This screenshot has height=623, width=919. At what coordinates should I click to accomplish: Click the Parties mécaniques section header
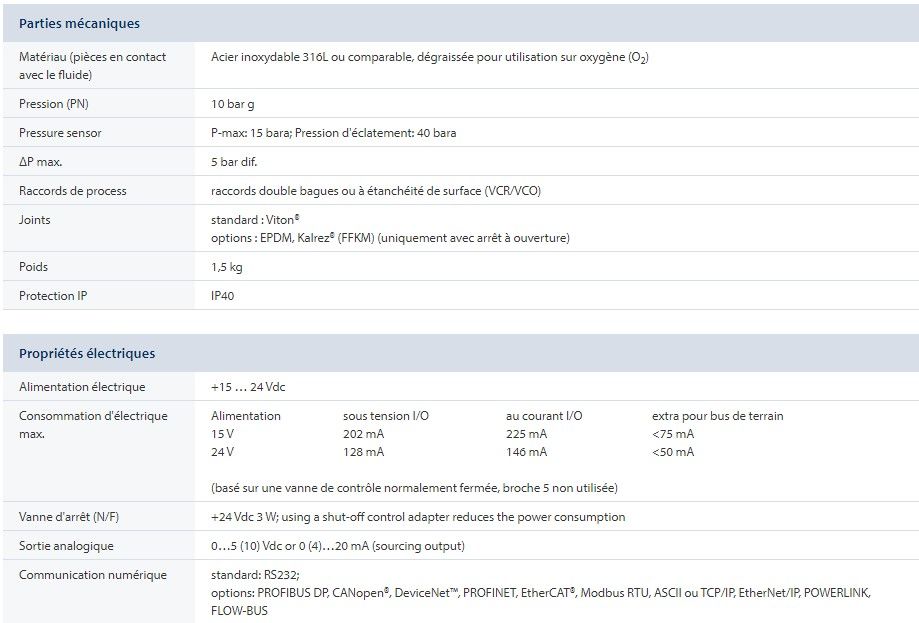[79, 23]
